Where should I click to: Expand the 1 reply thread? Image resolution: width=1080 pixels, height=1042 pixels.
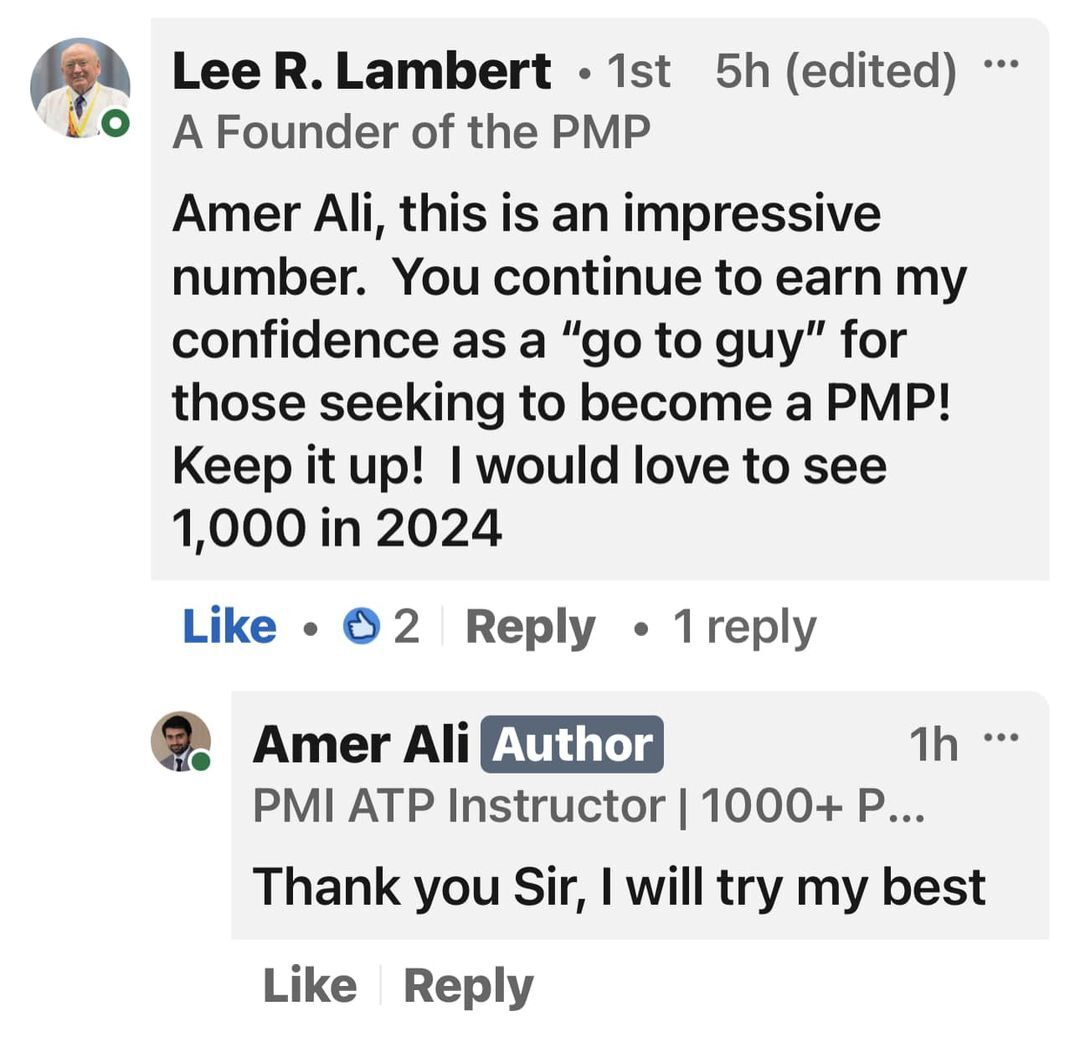pos(744,628)
